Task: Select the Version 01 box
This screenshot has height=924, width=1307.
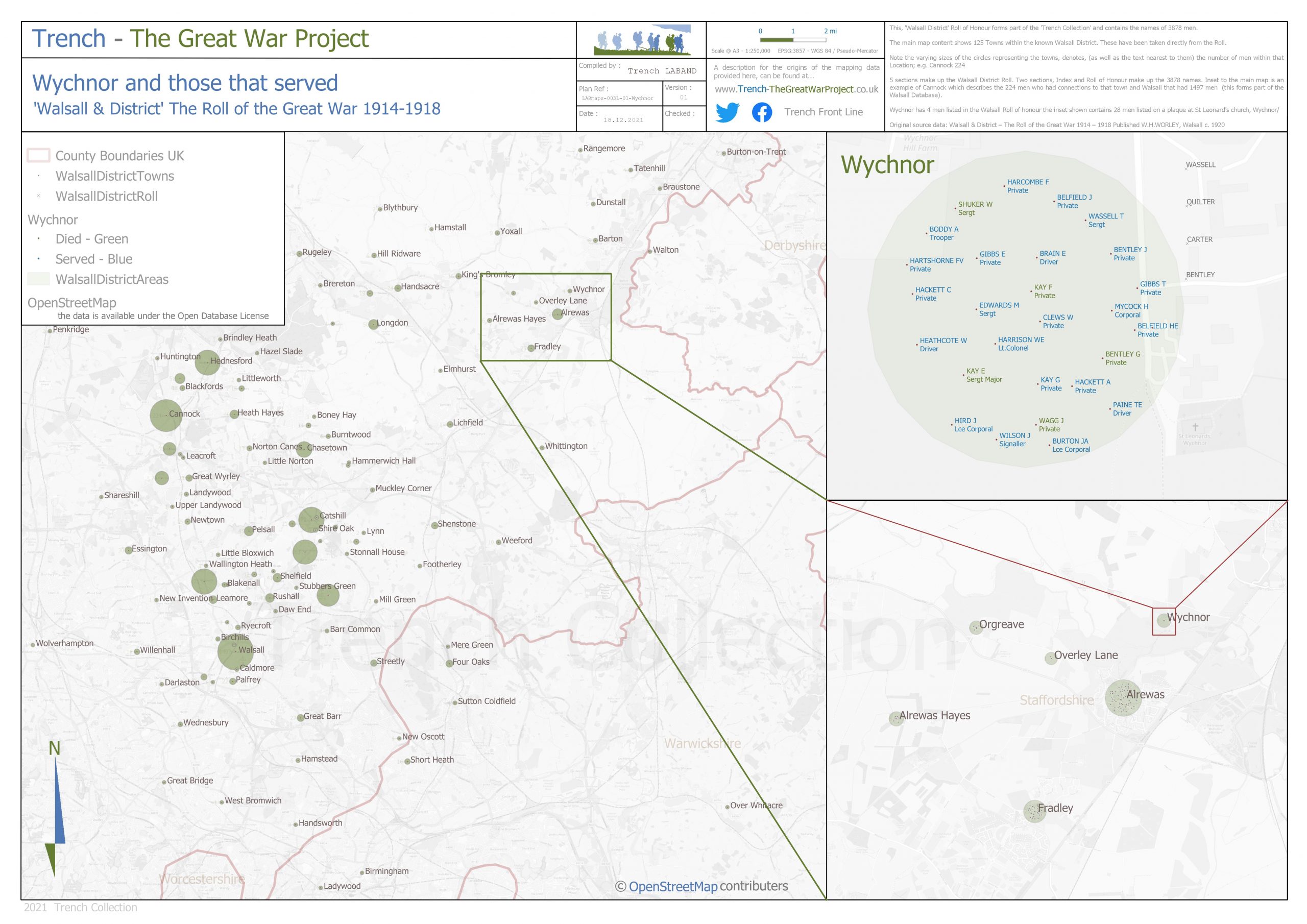Action: tap(684, 94)
